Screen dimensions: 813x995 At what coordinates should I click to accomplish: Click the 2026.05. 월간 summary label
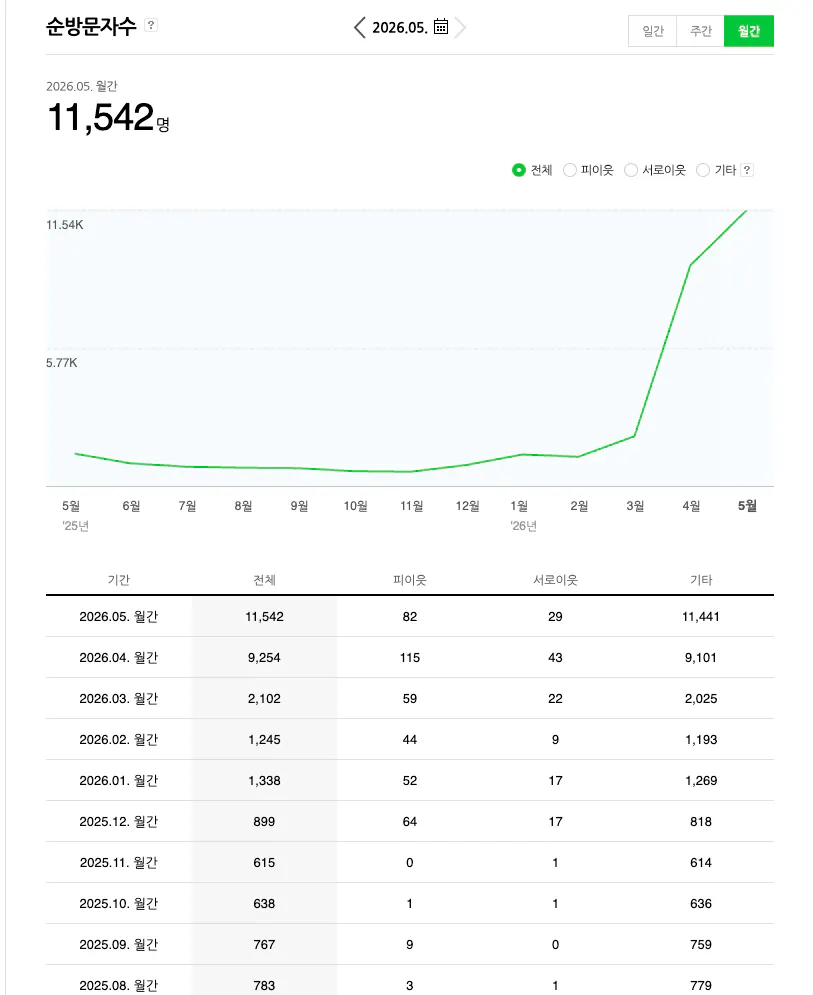click(x=82, y=86)
